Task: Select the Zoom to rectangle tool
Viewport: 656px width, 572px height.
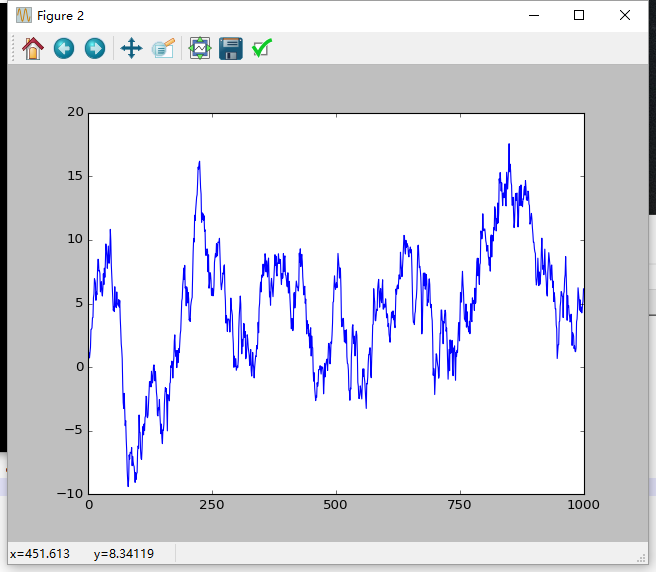Action: pos(163,49)
